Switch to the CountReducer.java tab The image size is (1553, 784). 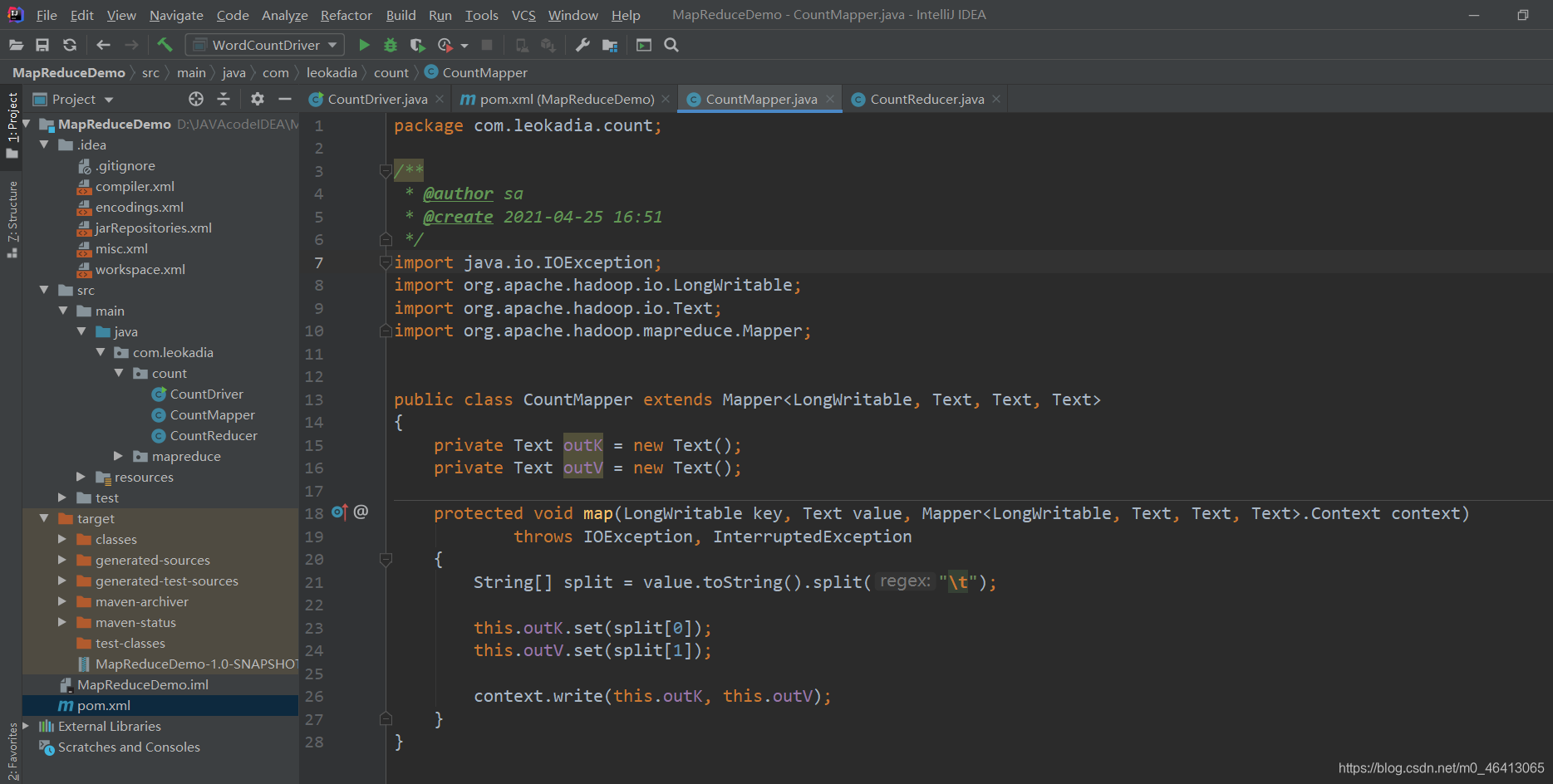click(x=926, y=99)
